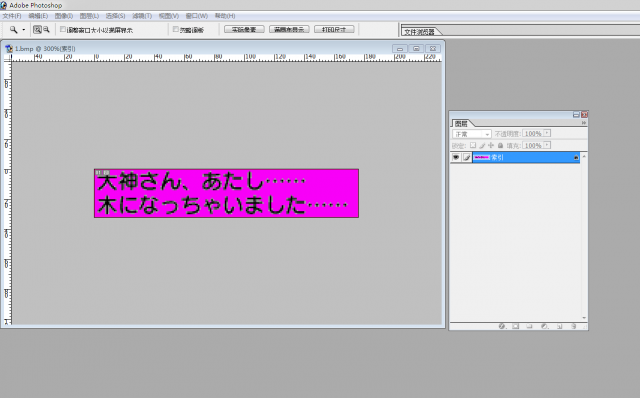Click the Fit On Screen button
Image resolution: width=640 pixels, height=398 pixels.
(x=289, y=29)
